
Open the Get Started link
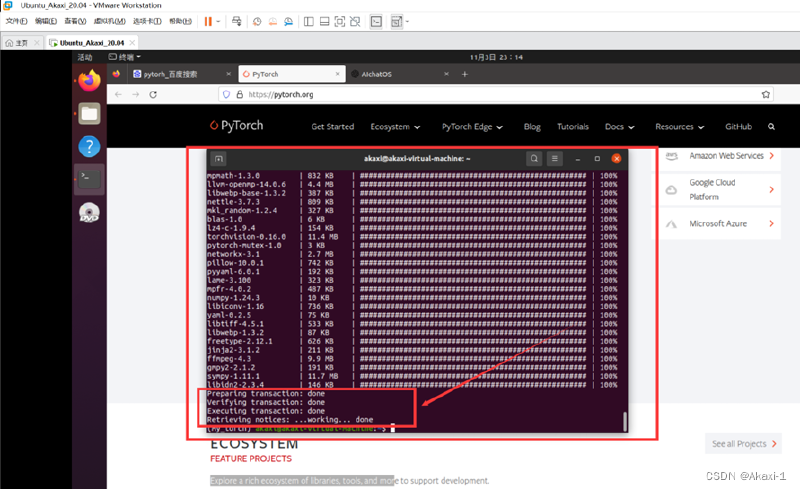pos(333,127)
